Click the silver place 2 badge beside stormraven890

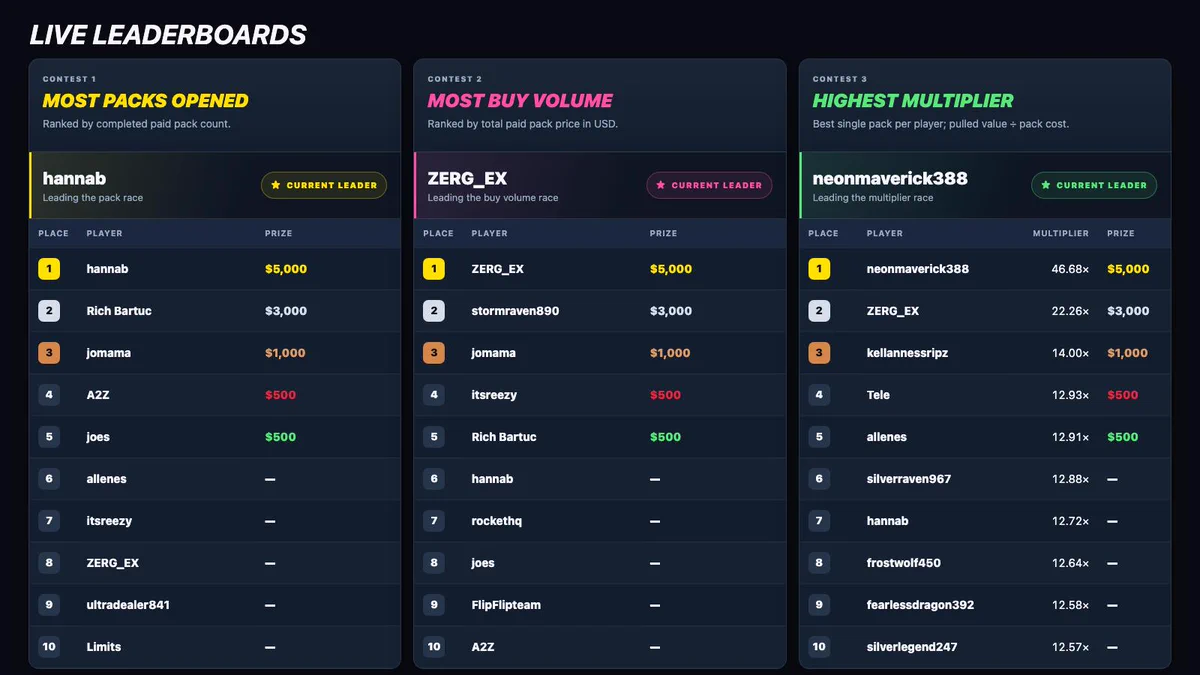tap(434, 311)
